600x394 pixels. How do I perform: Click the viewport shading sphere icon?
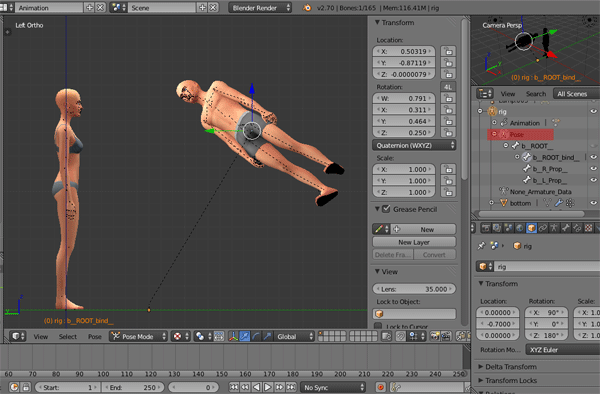[x=180, y=336]
